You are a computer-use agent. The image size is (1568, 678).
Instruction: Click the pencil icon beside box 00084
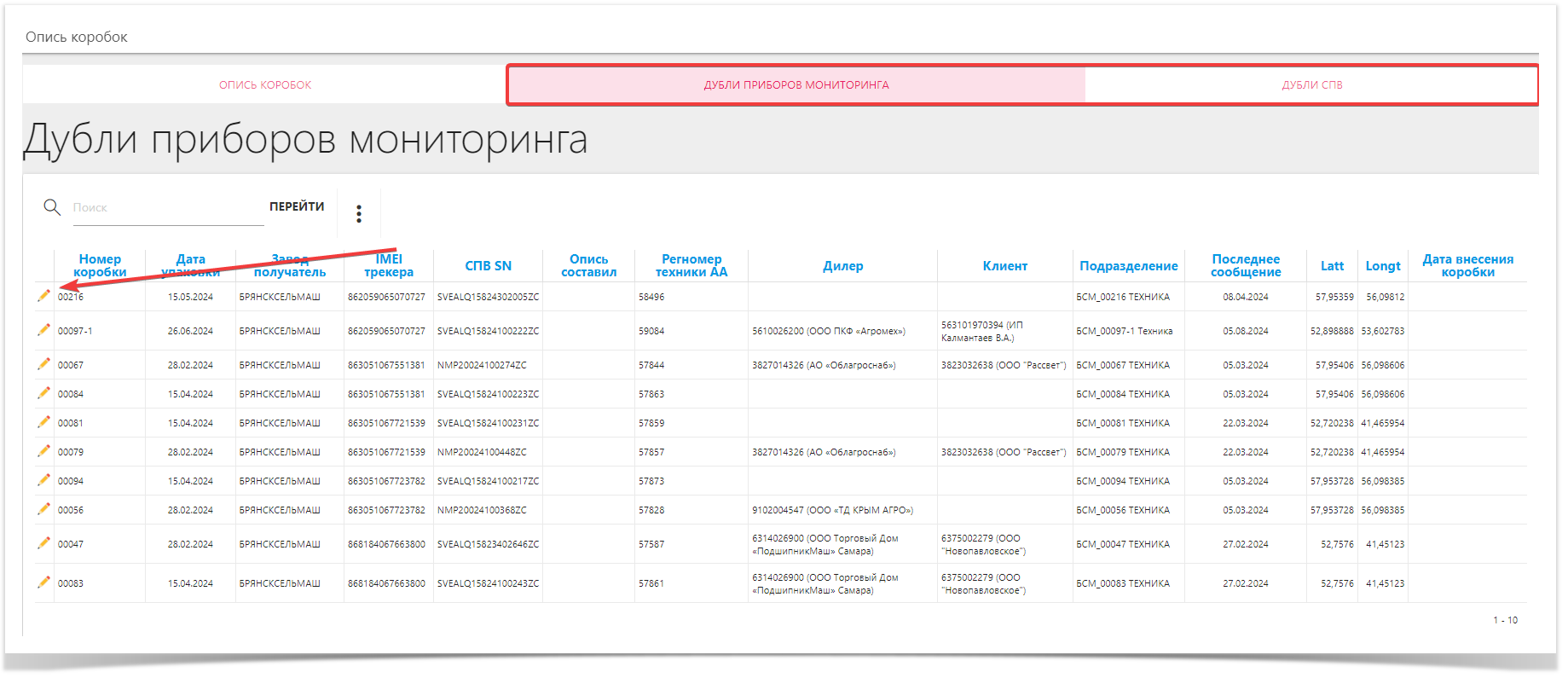(43, 393)
